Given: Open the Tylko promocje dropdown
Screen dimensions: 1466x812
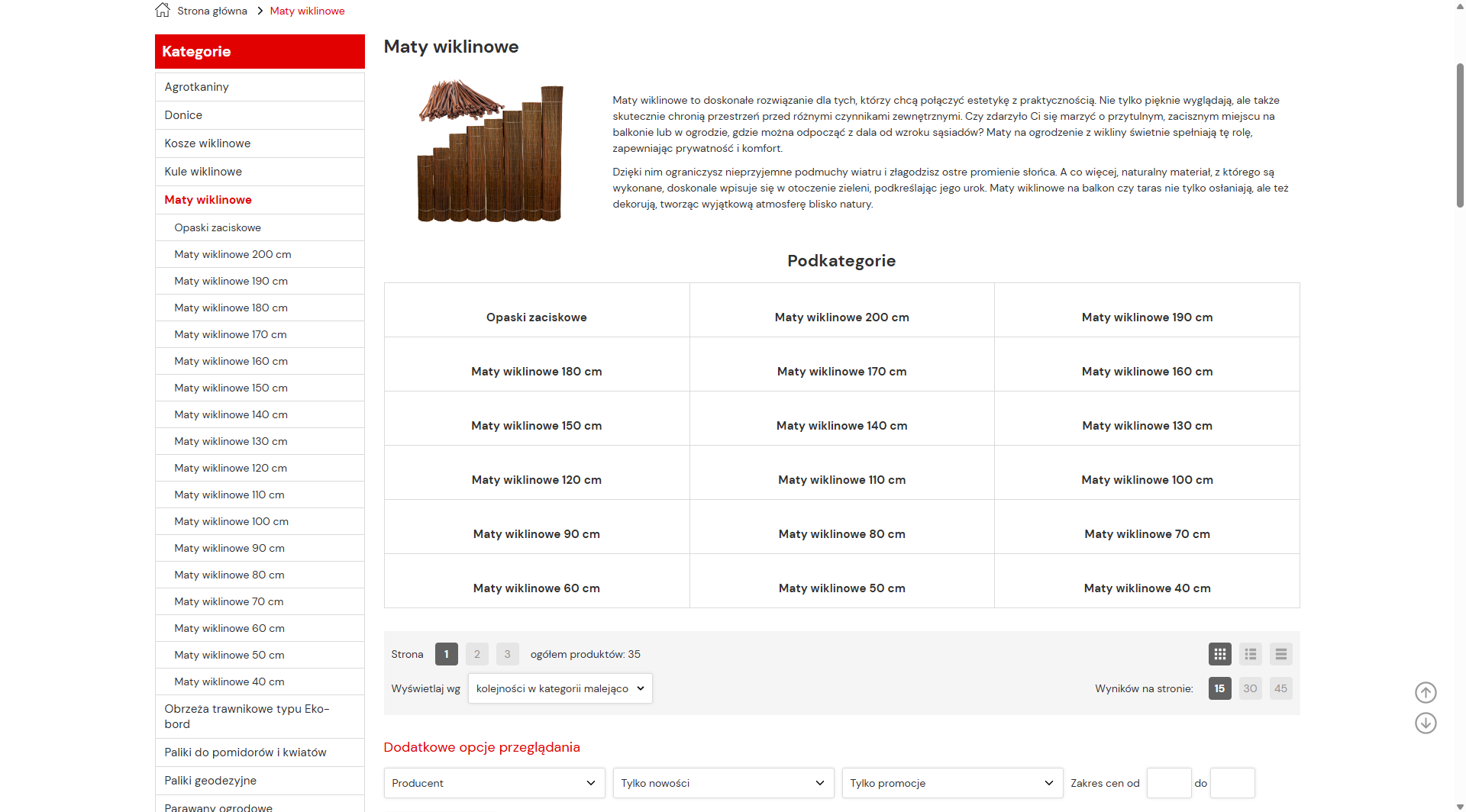Looking at the screenshot, I should pyautogui.click(x=952, y=783).
